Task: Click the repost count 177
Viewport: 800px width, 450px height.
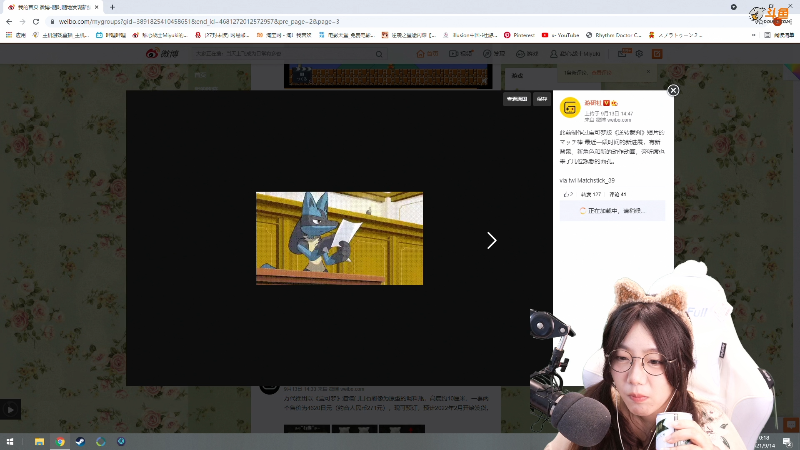Action: tap(591, 194)
